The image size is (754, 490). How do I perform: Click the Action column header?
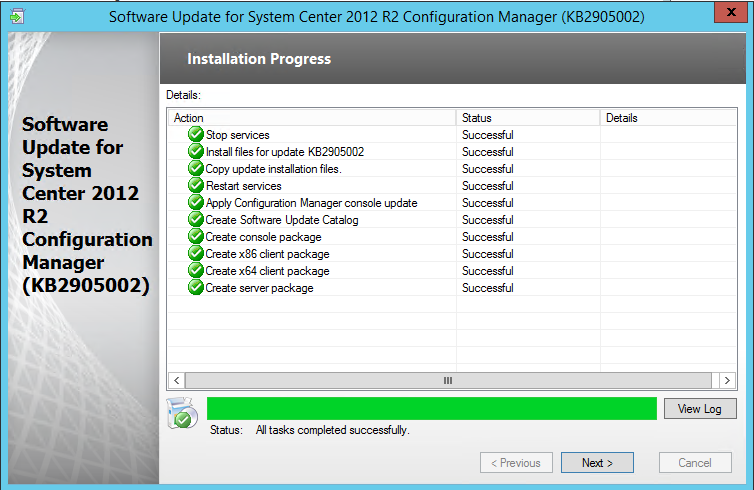click(x=312, y=118)
